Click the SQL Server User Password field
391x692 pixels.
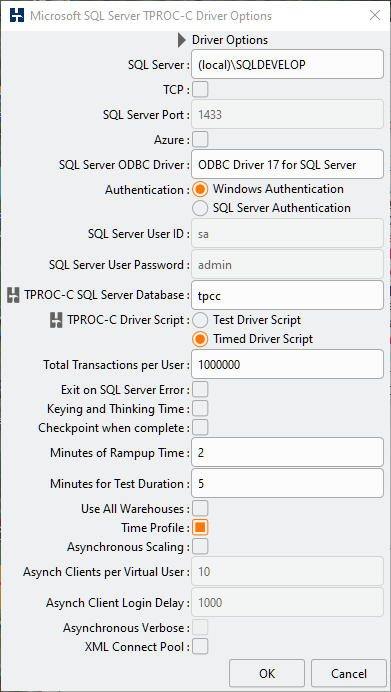(x=287, y=264)
